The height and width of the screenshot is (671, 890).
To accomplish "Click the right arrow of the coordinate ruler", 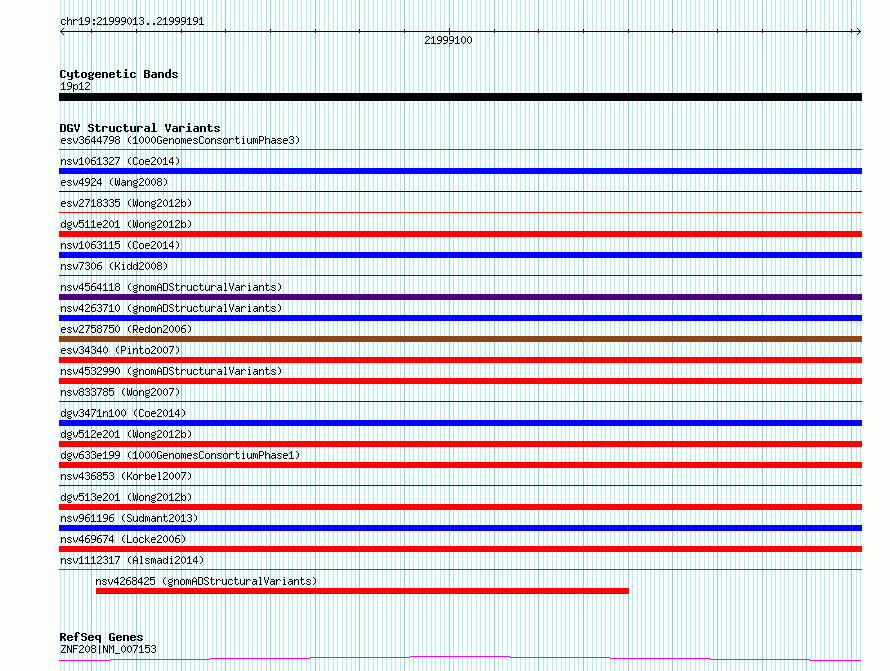I will tap(858, 32).
